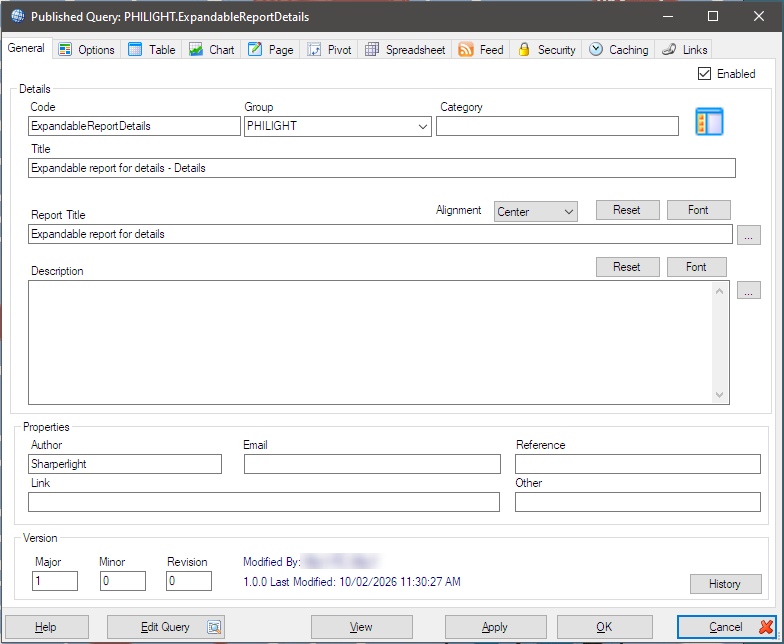Click the globe icon in title bar
The width and height of the screenshot is (784, 644).
pos(18,16)
